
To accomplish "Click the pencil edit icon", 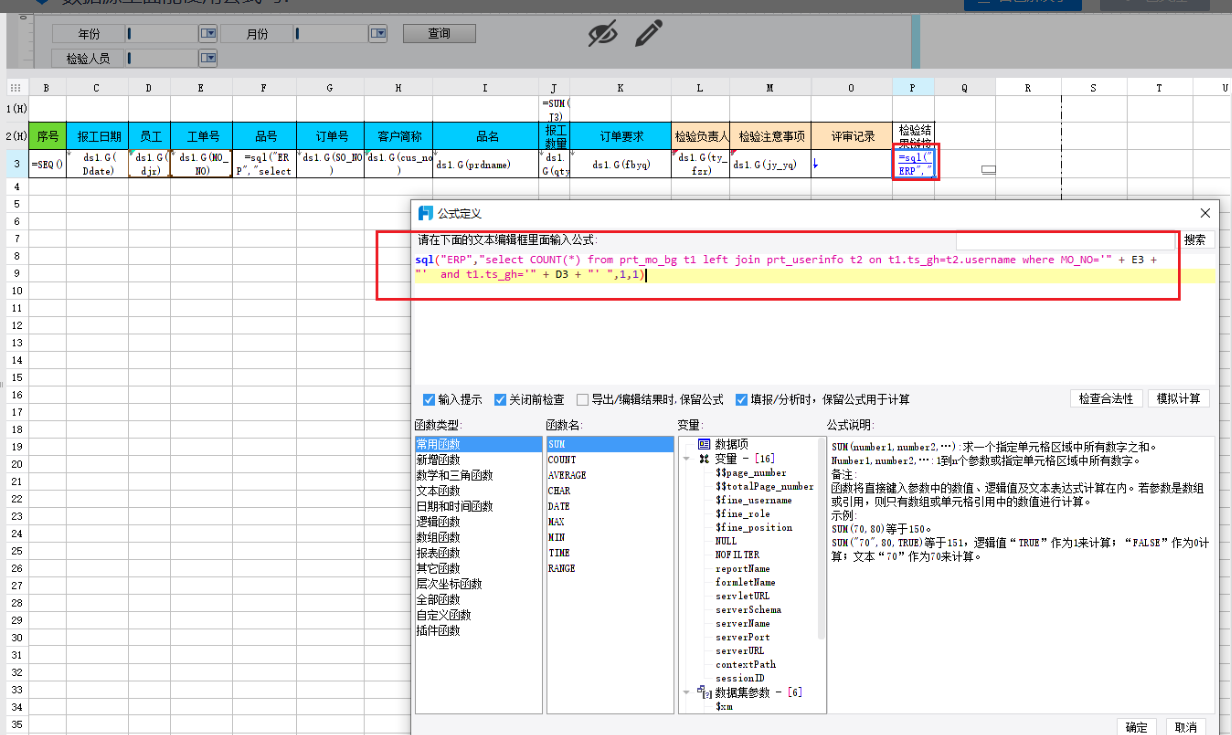I will [649, 34].
